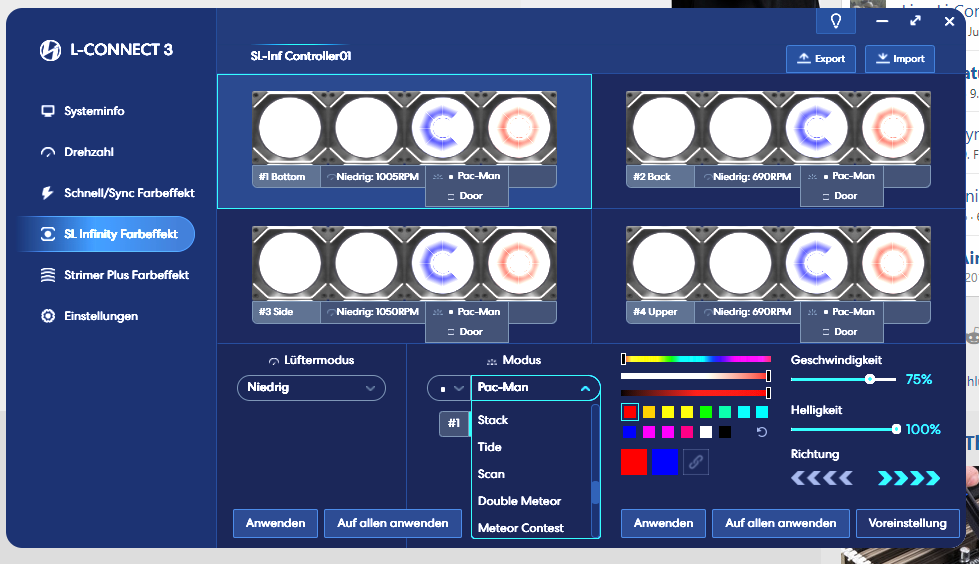Click the mode list scrollbar thumb
This screenshot has height=564, width=979.
pos(595,492)
